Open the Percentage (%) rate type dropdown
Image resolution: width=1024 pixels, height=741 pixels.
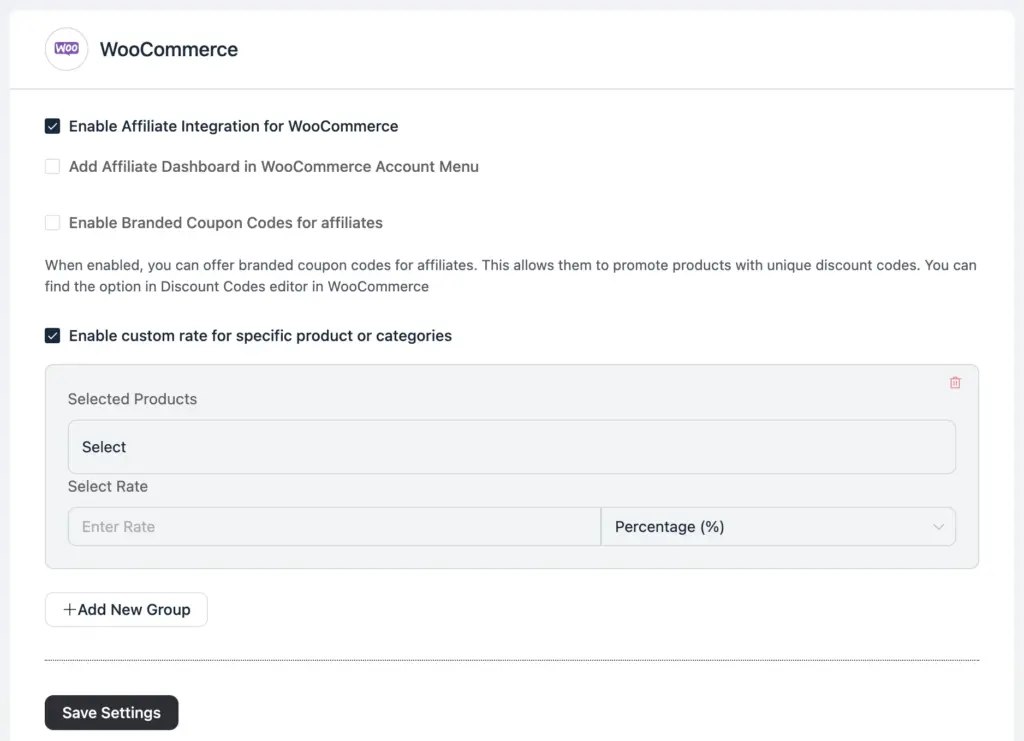coord(778,527)
